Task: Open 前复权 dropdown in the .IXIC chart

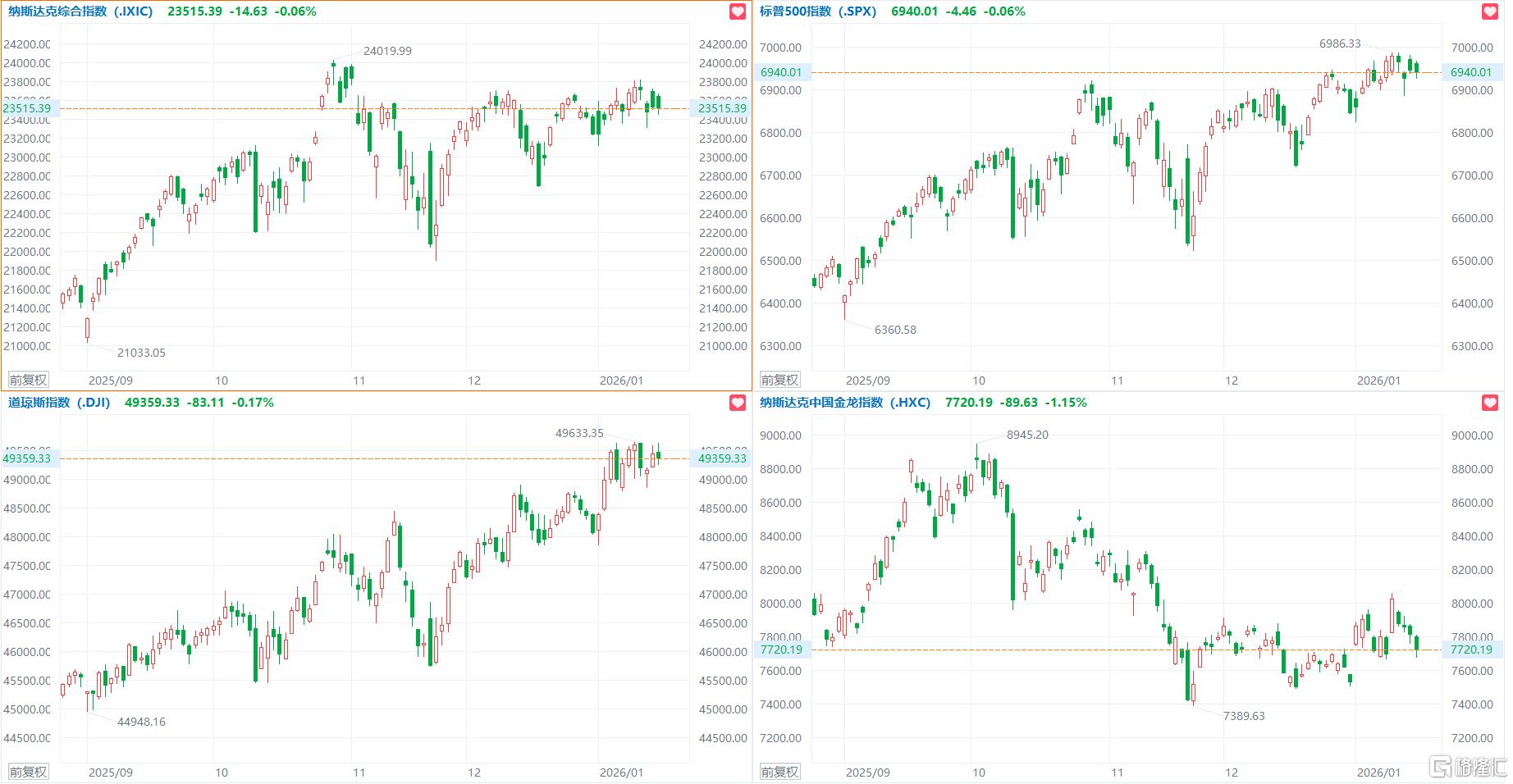Action: click(x=29, y=380)
